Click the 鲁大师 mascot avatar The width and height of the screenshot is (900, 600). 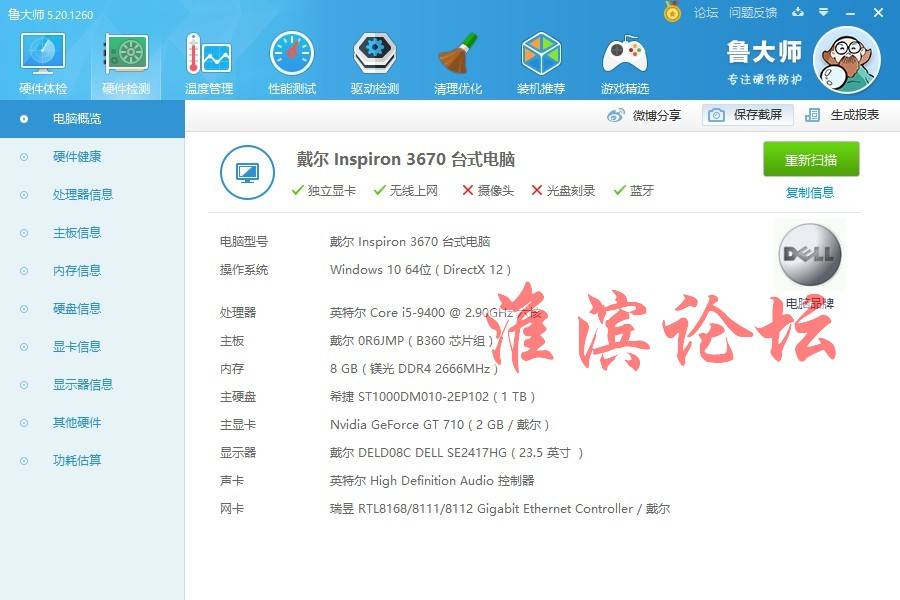point(847,60)
